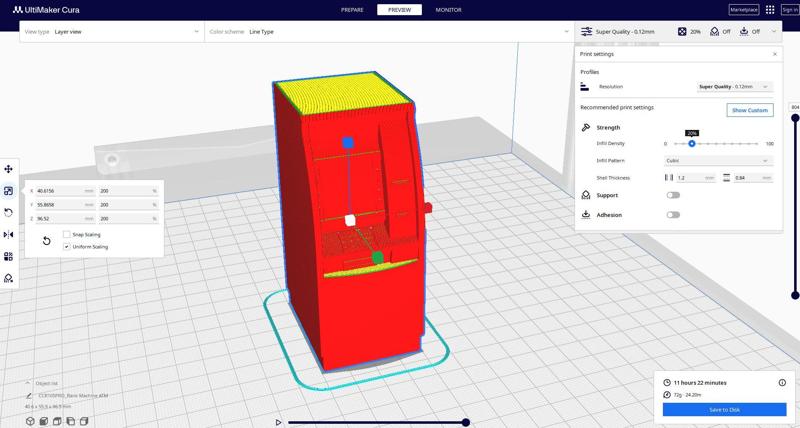Reset scaling with the undo arrow
Image resolution: width=800 pixels, height=428 pixels.
46,241
